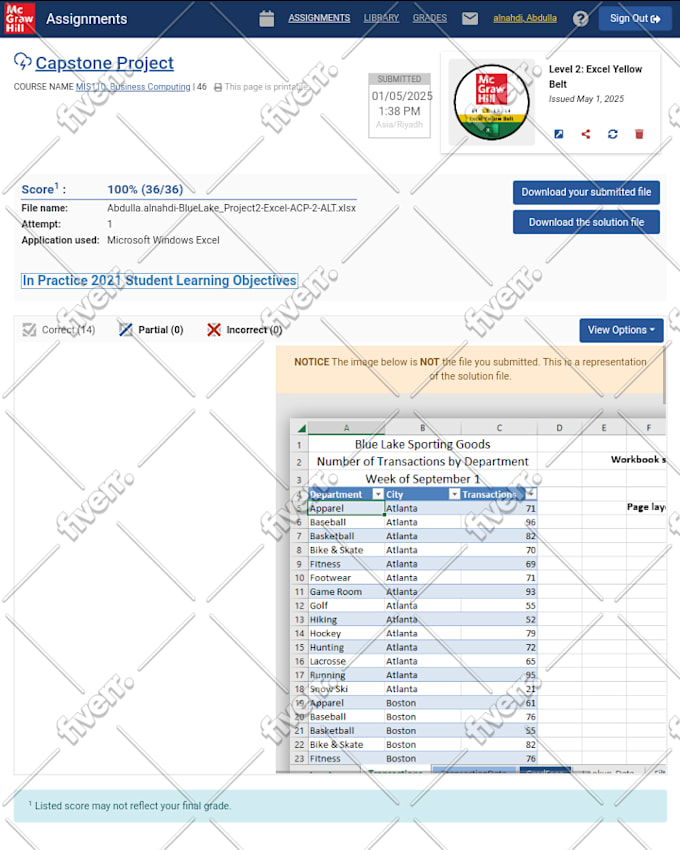Open the MIS110 Business Computing course link
This screenshot has height=850, width=680.
click(x=133, y=87)
